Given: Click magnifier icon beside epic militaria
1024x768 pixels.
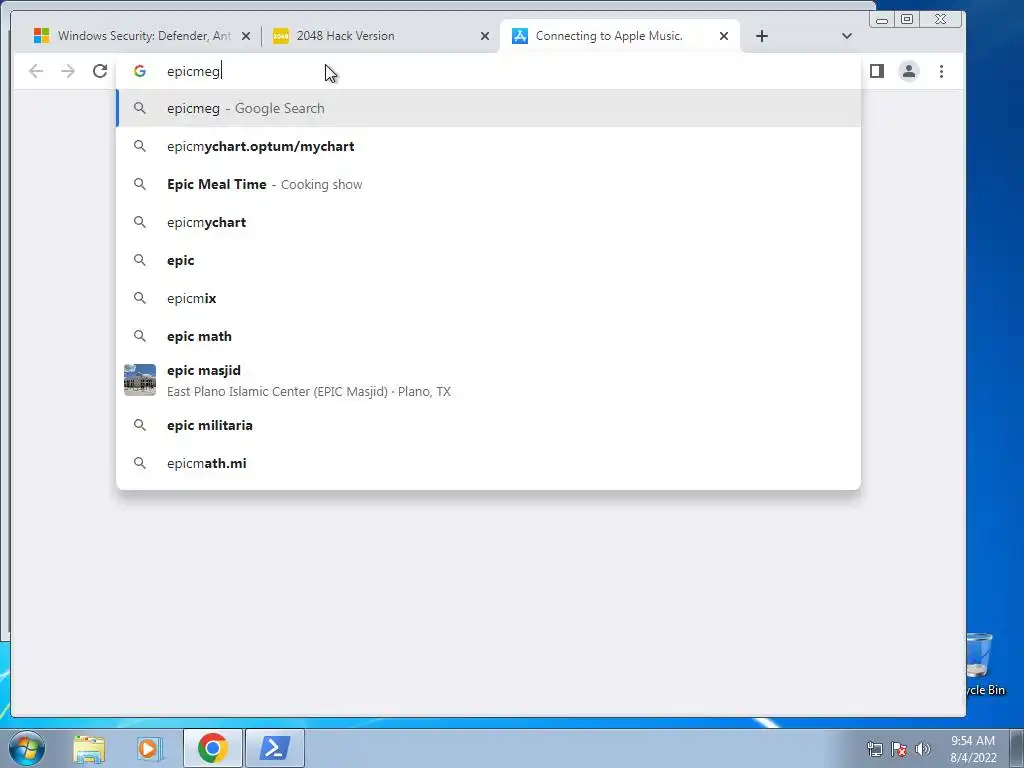Looking at the screenshot, I should click(140, 425).
